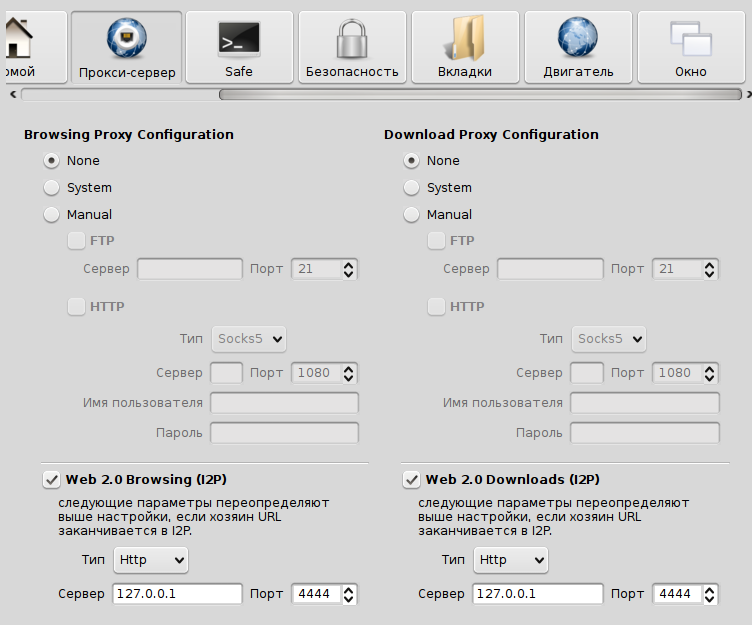The image size is (752, 625).
Task: Click Browsing HTTP port 1080 stepper arrows
Action: point(349,373)
